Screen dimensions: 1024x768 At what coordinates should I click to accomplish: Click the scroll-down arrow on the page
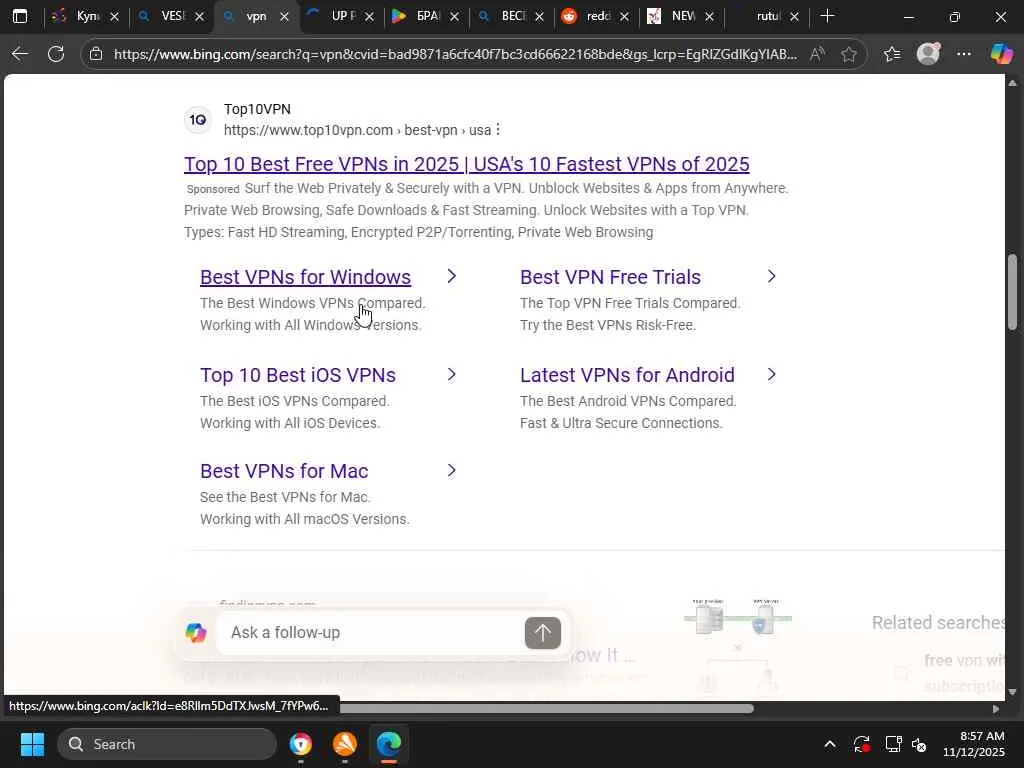coord(1012,692)
